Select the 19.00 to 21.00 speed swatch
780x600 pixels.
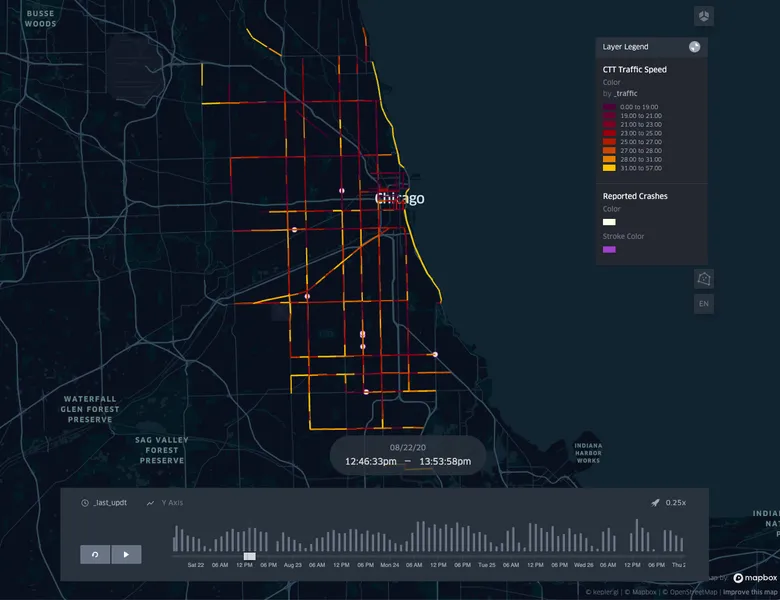pyautogui.click(x=609, y=116)
